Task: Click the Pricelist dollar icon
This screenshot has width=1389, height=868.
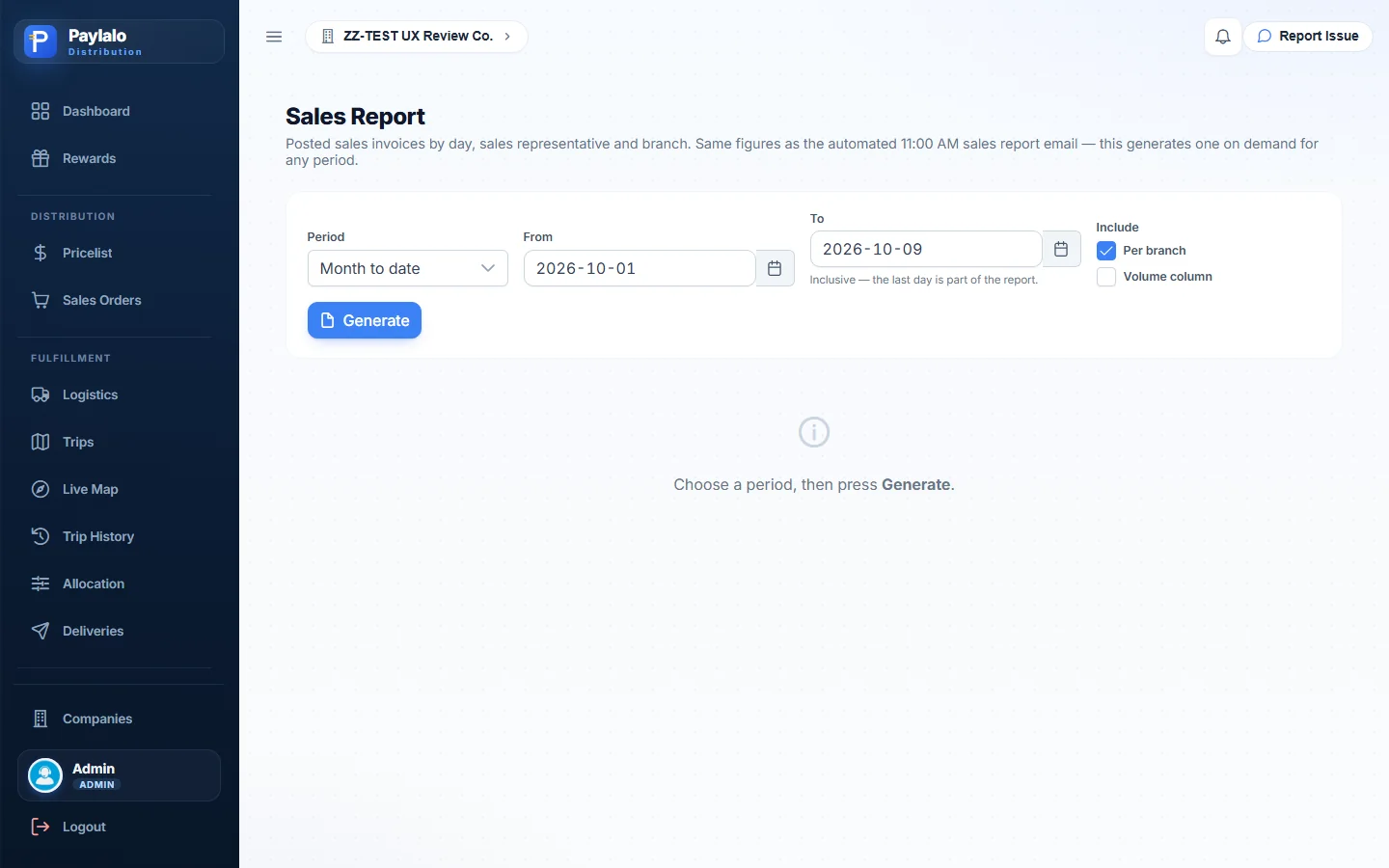Action: point(41,253)
